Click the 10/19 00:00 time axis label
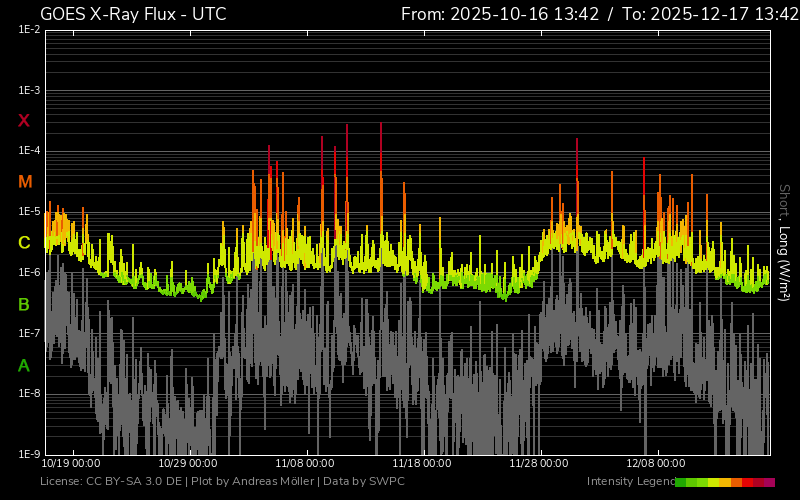Image resolution: width=800 pixels, height=500 pixels. [71, 464]
